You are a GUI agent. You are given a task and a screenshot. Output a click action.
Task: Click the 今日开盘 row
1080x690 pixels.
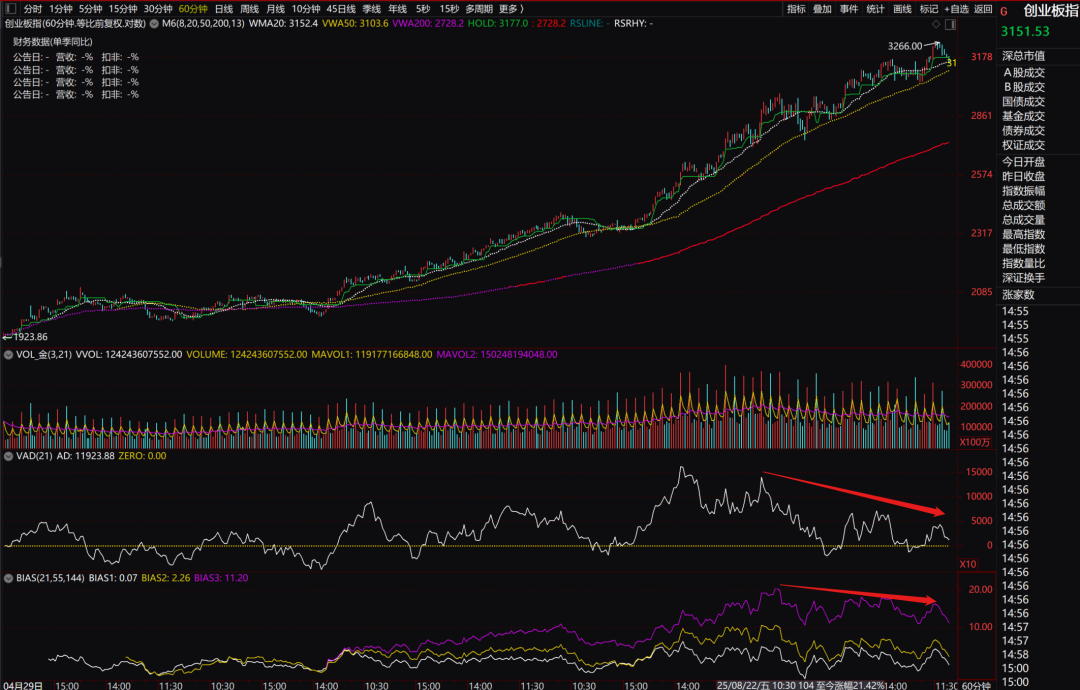tap(1023, 162)
